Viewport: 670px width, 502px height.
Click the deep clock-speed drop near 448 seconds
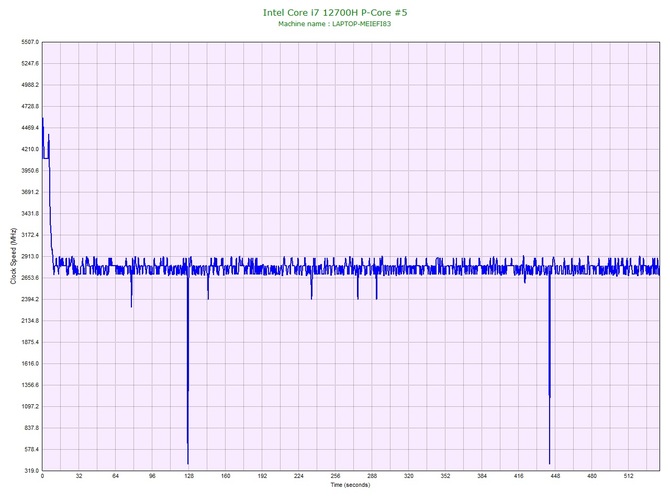(x=550, y=370)
